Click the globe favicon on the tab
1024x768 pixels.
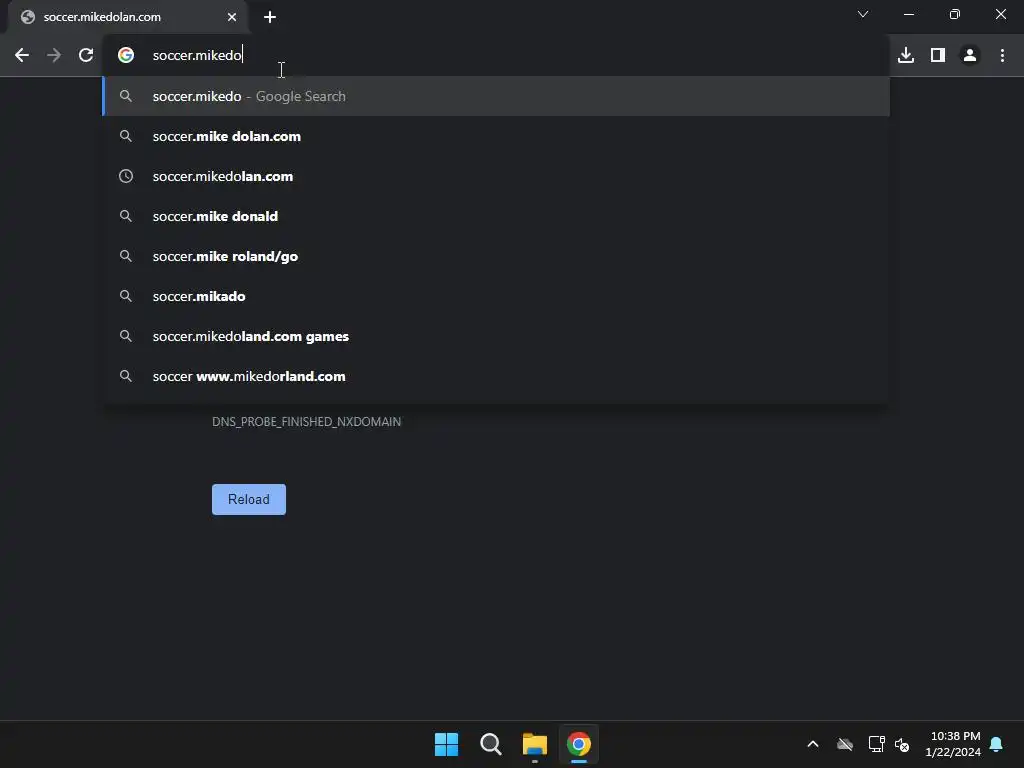tap(28, 17)
